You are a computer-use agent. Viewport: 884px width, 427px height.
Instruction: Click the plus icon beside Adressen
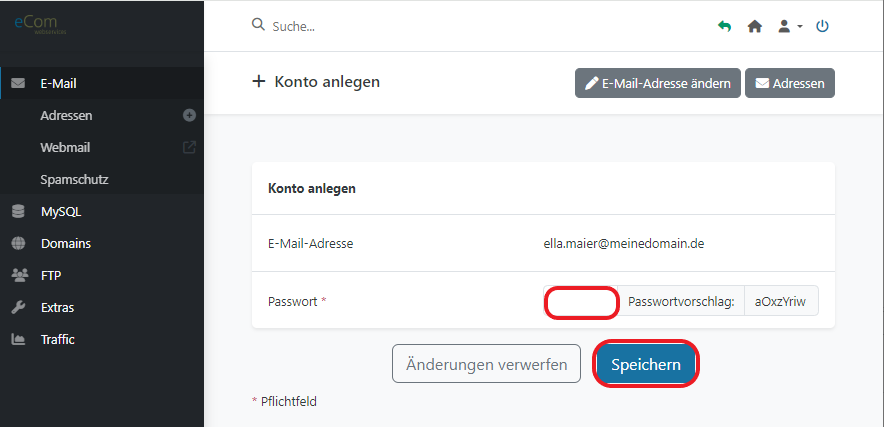pyautogui.click(x=189, y=115)
